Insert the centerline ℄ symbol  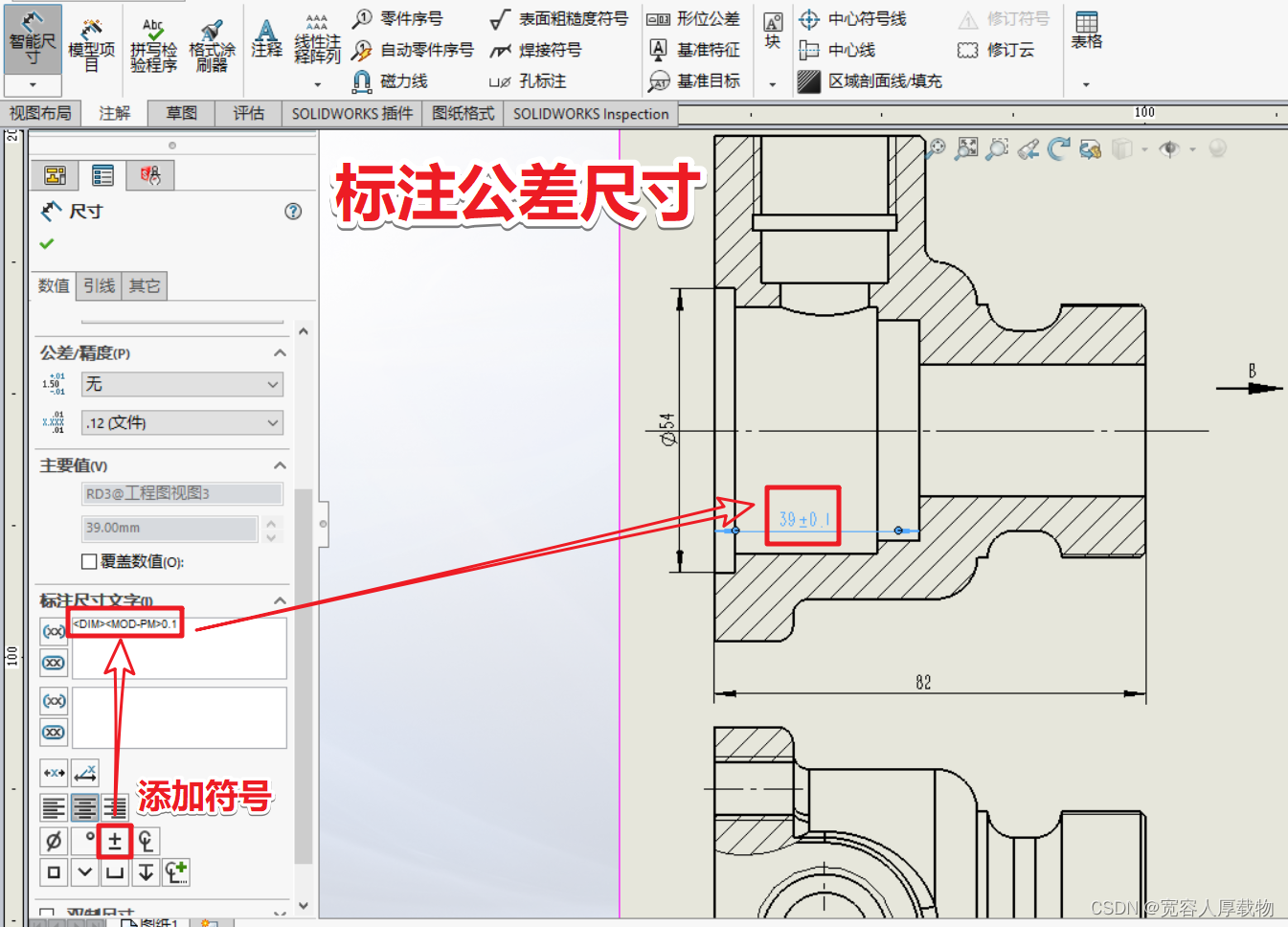click(146, 841)
